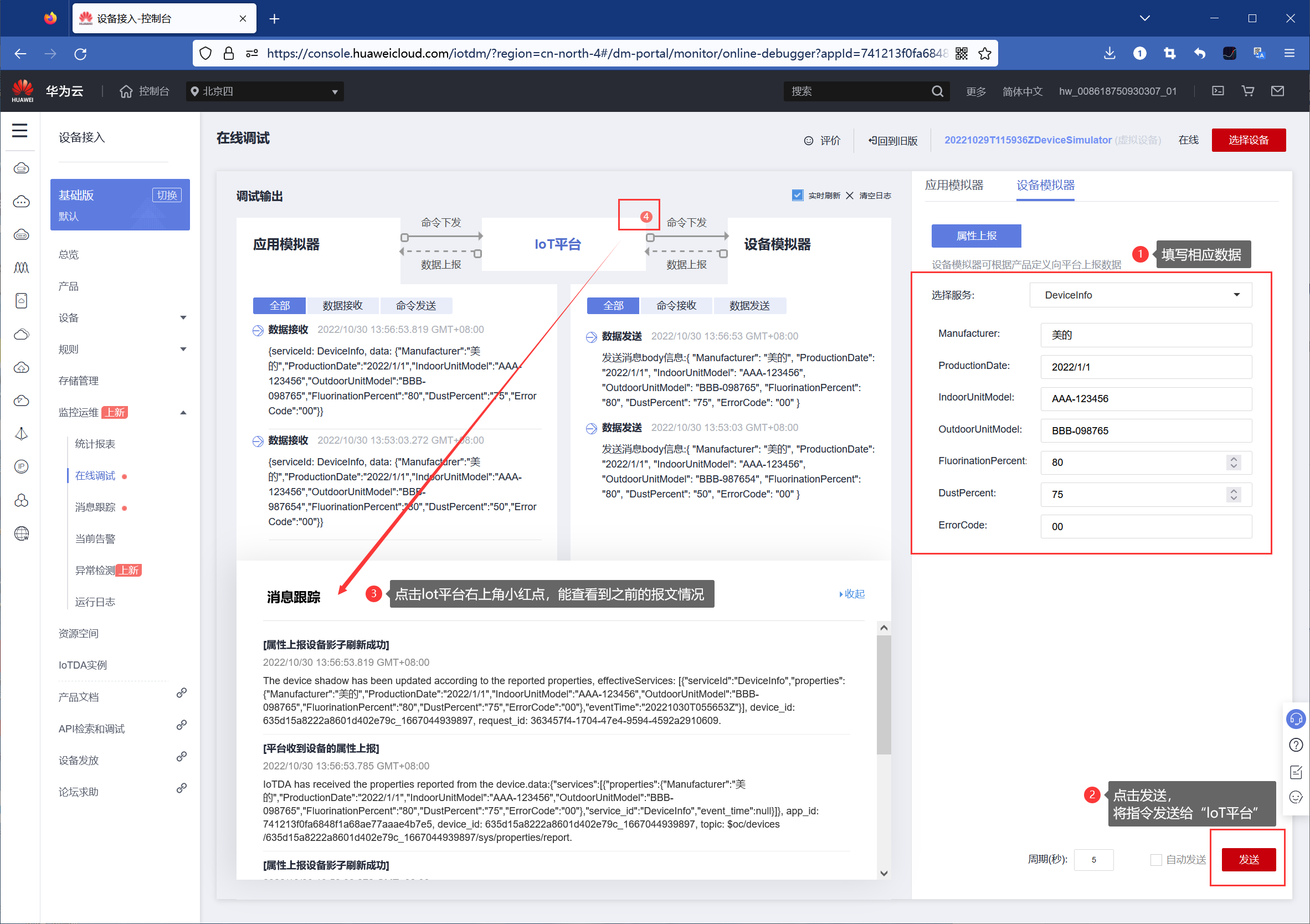Image resolution: width=1310 pixels, height=924 pixels.
Task: Bookmark page with the star icon
Action: click(985, 54)
